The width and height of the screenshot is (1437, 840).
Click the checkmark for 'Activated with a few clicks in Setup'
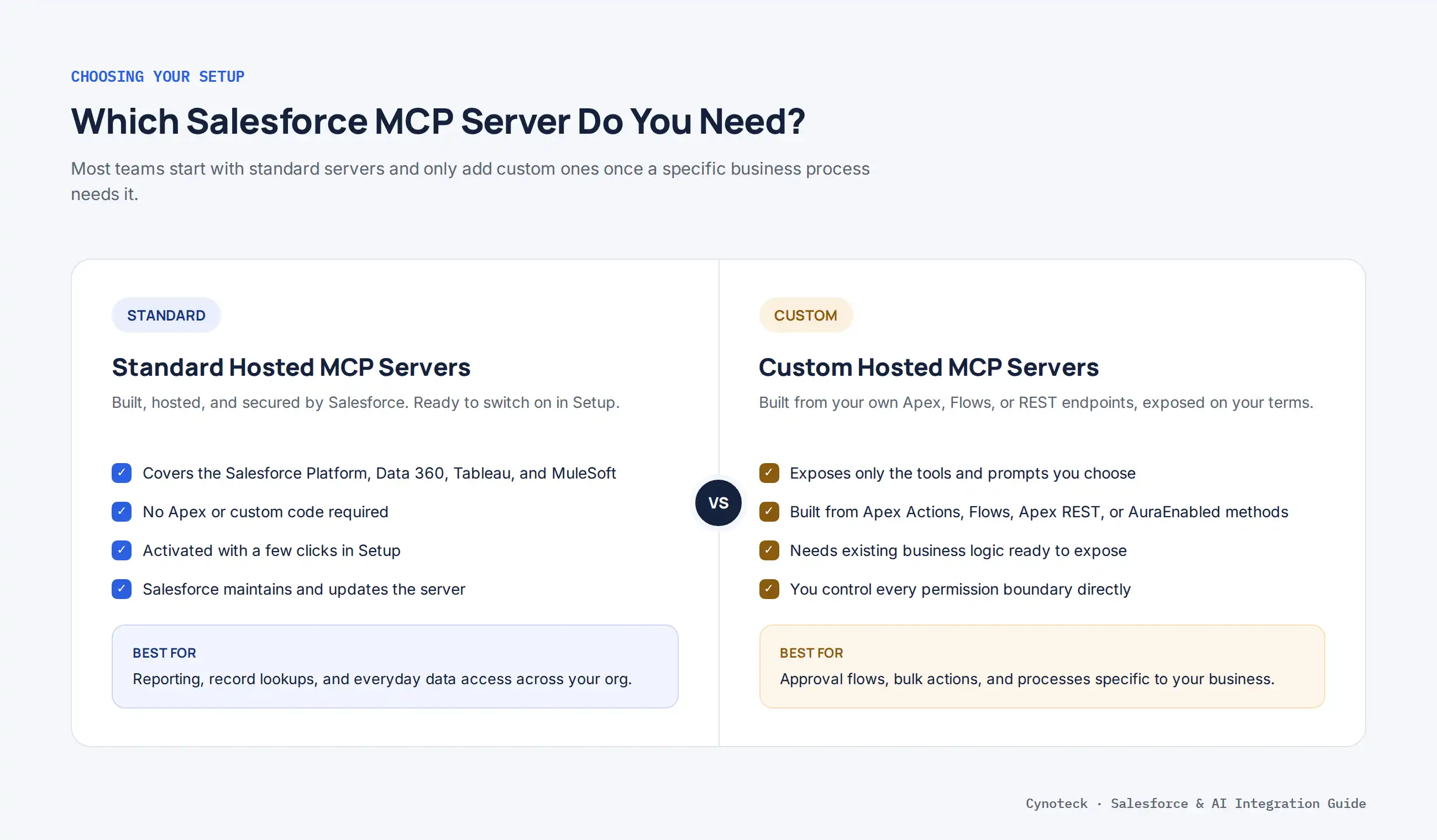coord(122,550)
